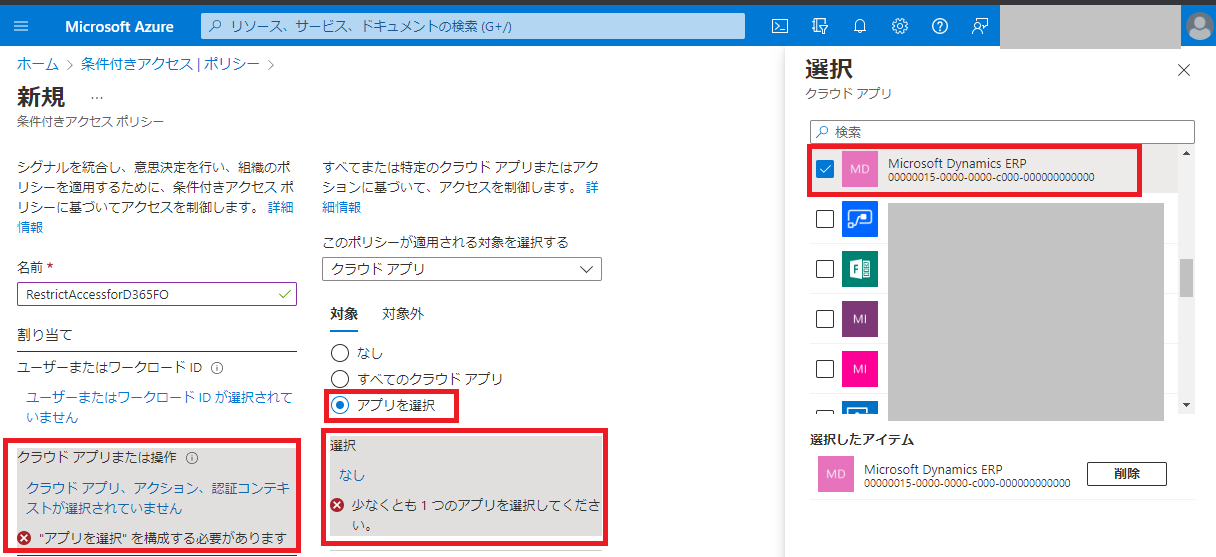1216x557 pixels.
Task: Switch to the 対象 tab
Action: point(344,314)
